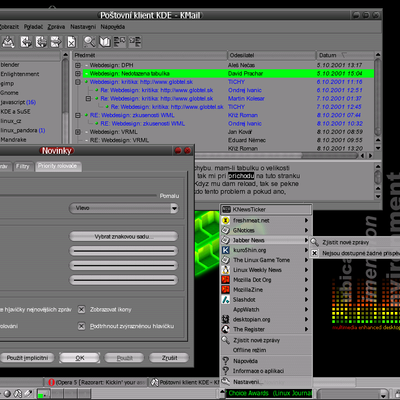Click the Použít implicitní button
400x400 pixels.
[x=27, y=358]
